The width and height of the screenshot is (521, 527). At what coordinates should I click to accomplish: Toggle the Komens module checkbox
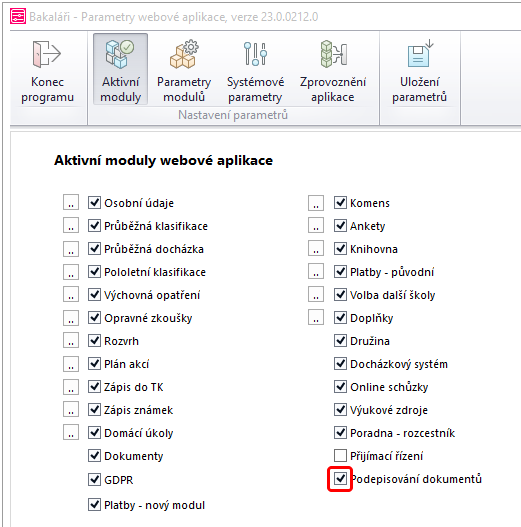[340, 203]
